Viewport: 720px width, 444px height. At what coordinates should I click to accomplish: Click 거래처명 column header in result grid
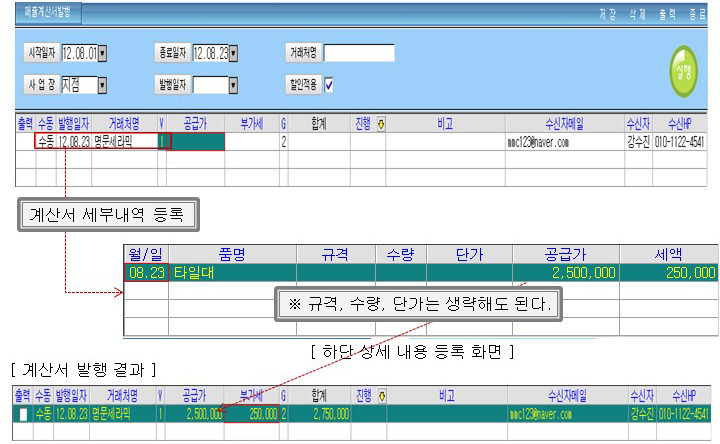click(123, 395)
